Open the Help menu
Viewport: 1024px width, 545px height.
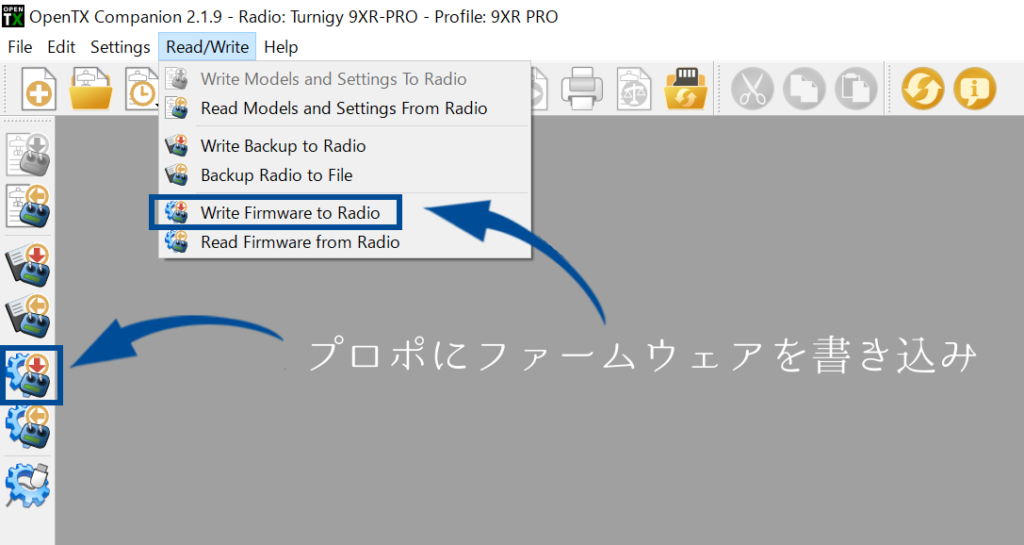pos(281,47)
